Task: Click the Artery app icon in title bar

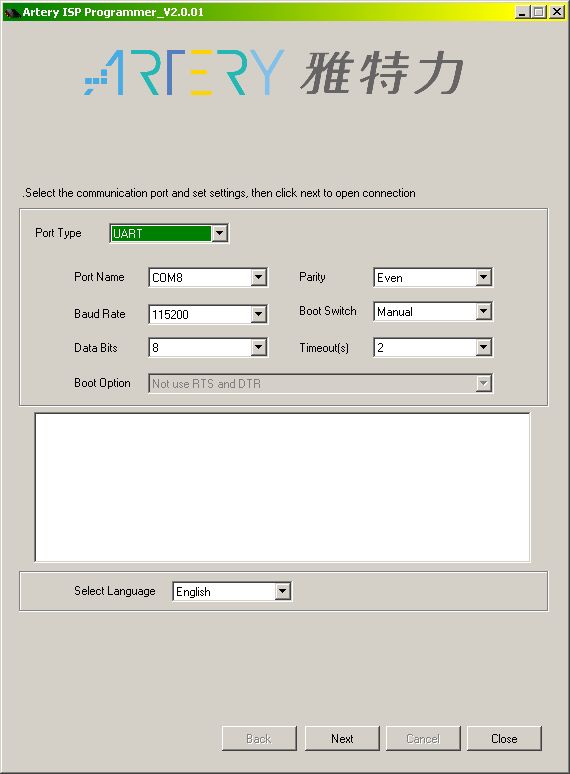Action: click(x=12, y=12)
